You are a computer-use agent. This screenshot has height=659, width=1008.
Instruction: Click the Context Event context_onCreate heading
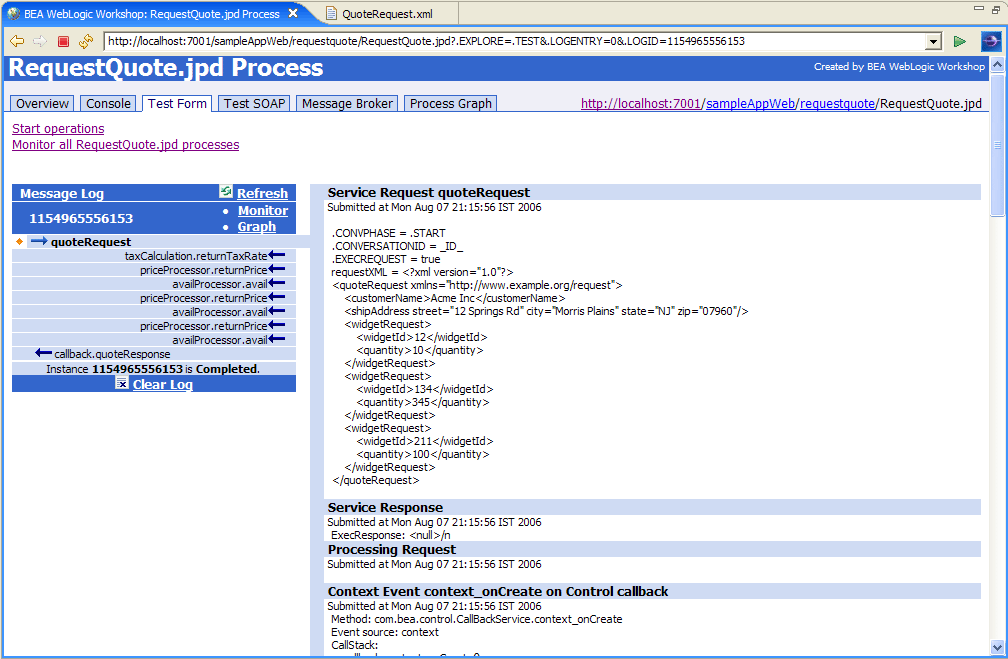coord(498,591)
